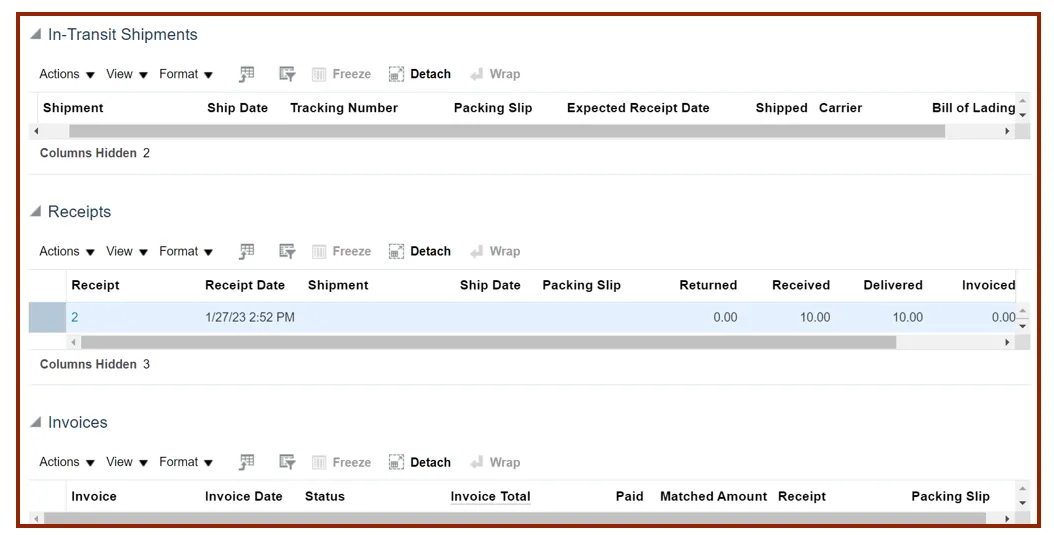Open receipt number 2 link
1054x535 pixels.
75,317
